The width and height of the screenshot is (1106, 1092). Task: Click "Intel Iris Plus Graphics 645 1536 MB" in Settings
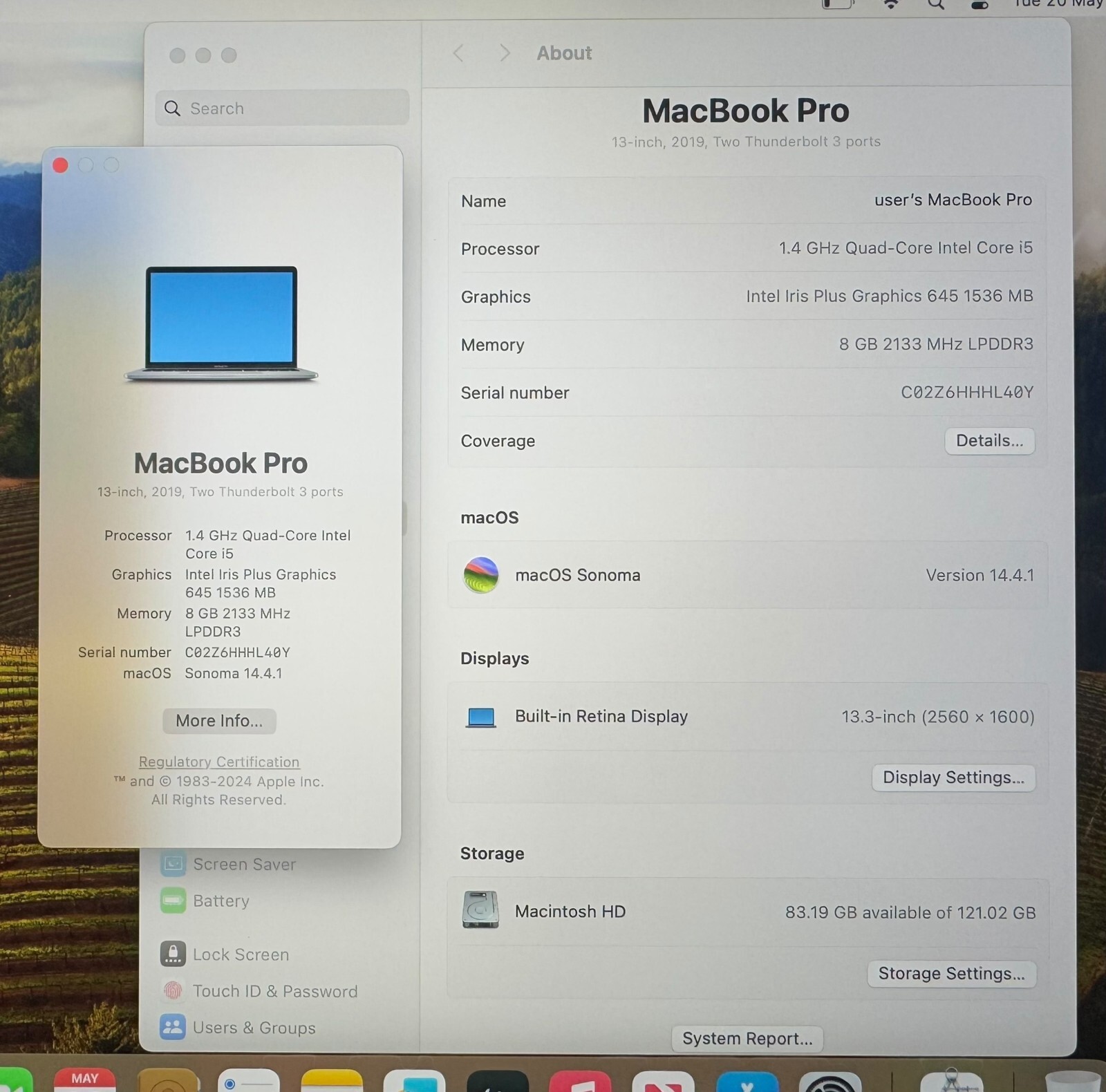tap(890, 296)
